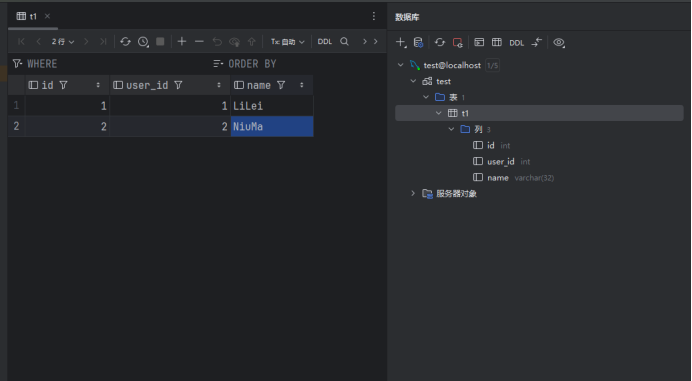
Task: Revert selected changes in the grid
Action: click(x=217, y=41)
